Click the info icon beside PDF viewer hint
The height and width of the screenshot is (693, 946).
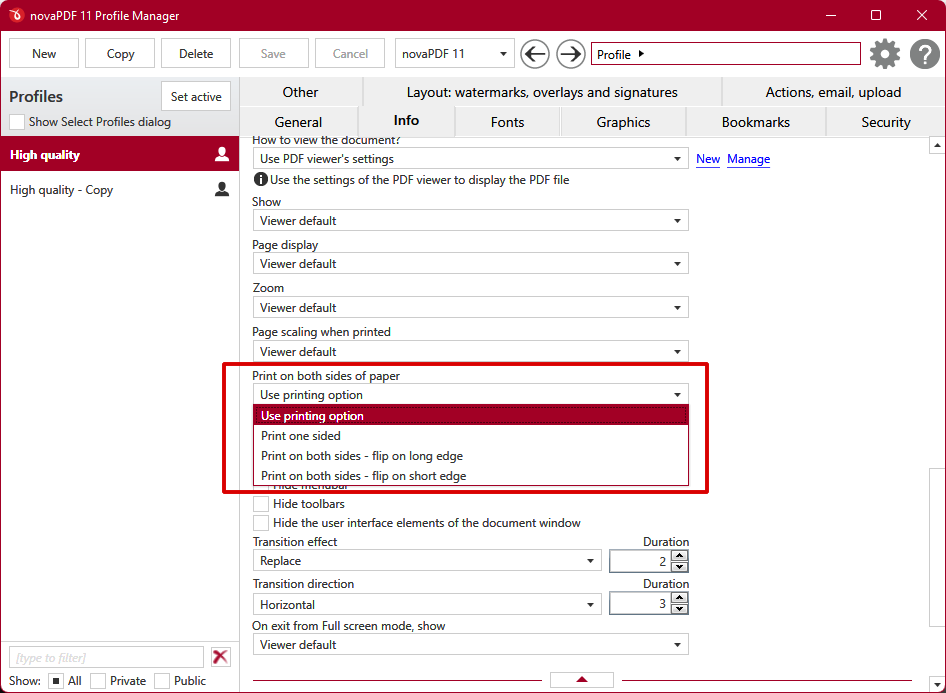pos(261,179)
